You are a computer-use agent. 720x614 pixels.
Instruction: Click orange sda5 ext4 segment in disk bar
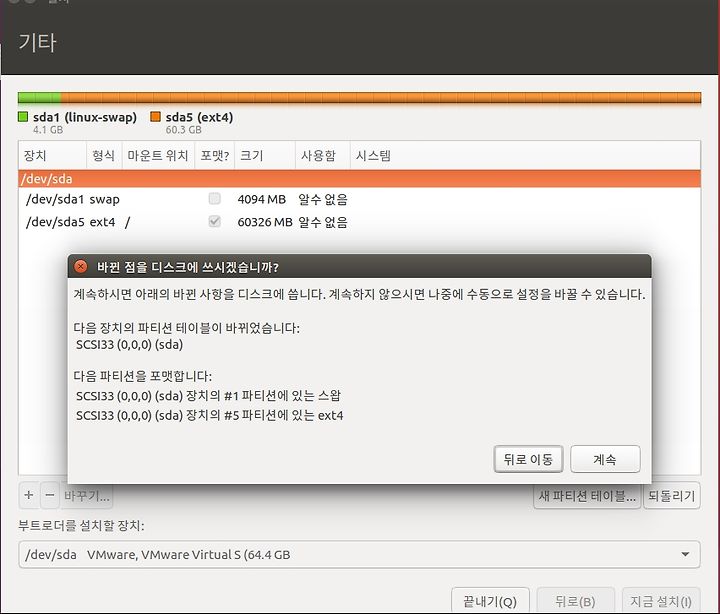[x=381, y=97]
